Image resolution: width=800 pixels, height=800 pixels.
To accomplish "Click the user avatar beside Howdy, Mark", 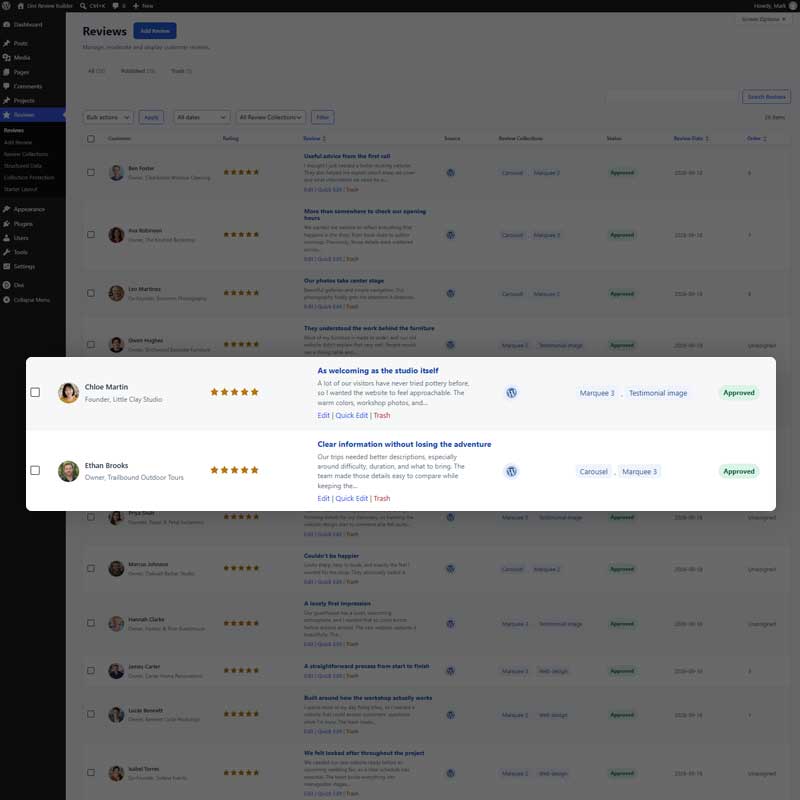I will [x=794, y=6].
